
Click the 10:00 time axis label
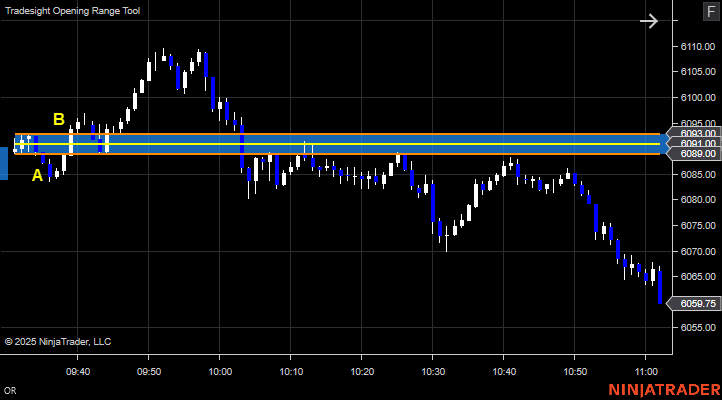[x=220, y=371]
